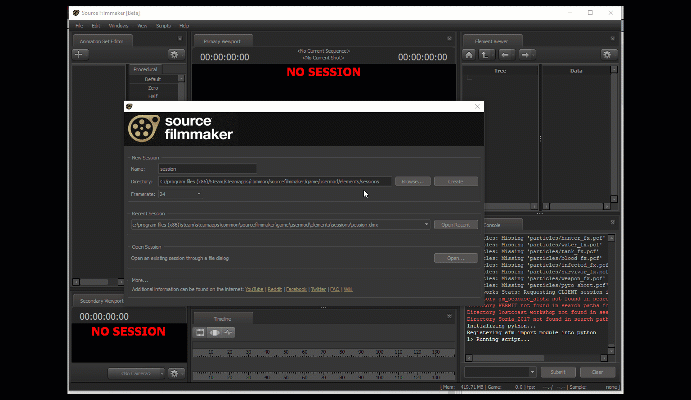Select the Primary Viewport tab

pos(223,41)
